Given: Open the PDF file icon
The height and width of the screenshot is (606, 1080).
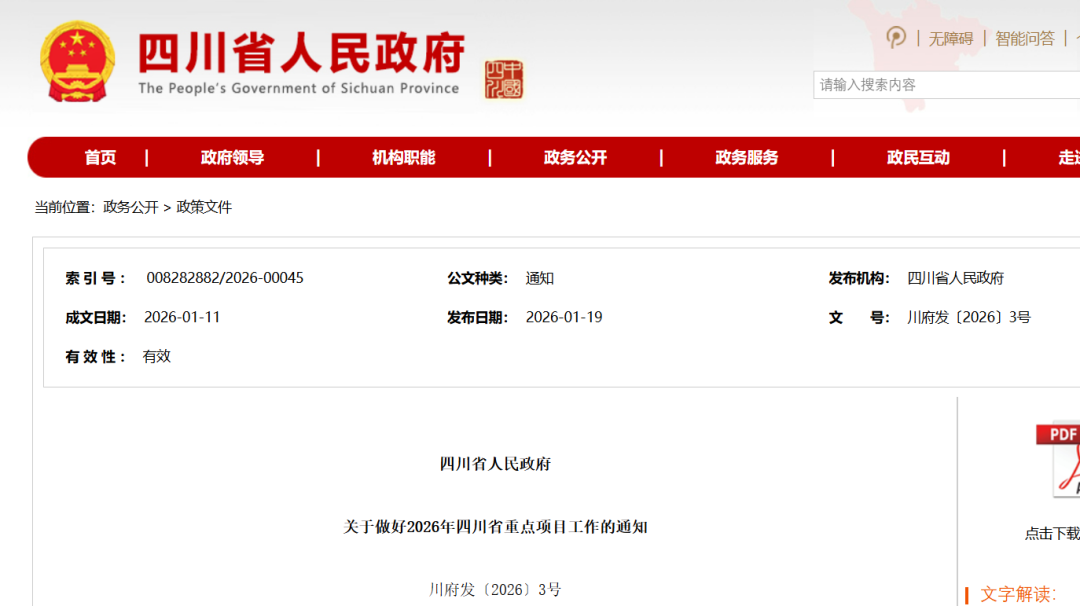Looking at the screenshot, I should [x=1060, y=460].
